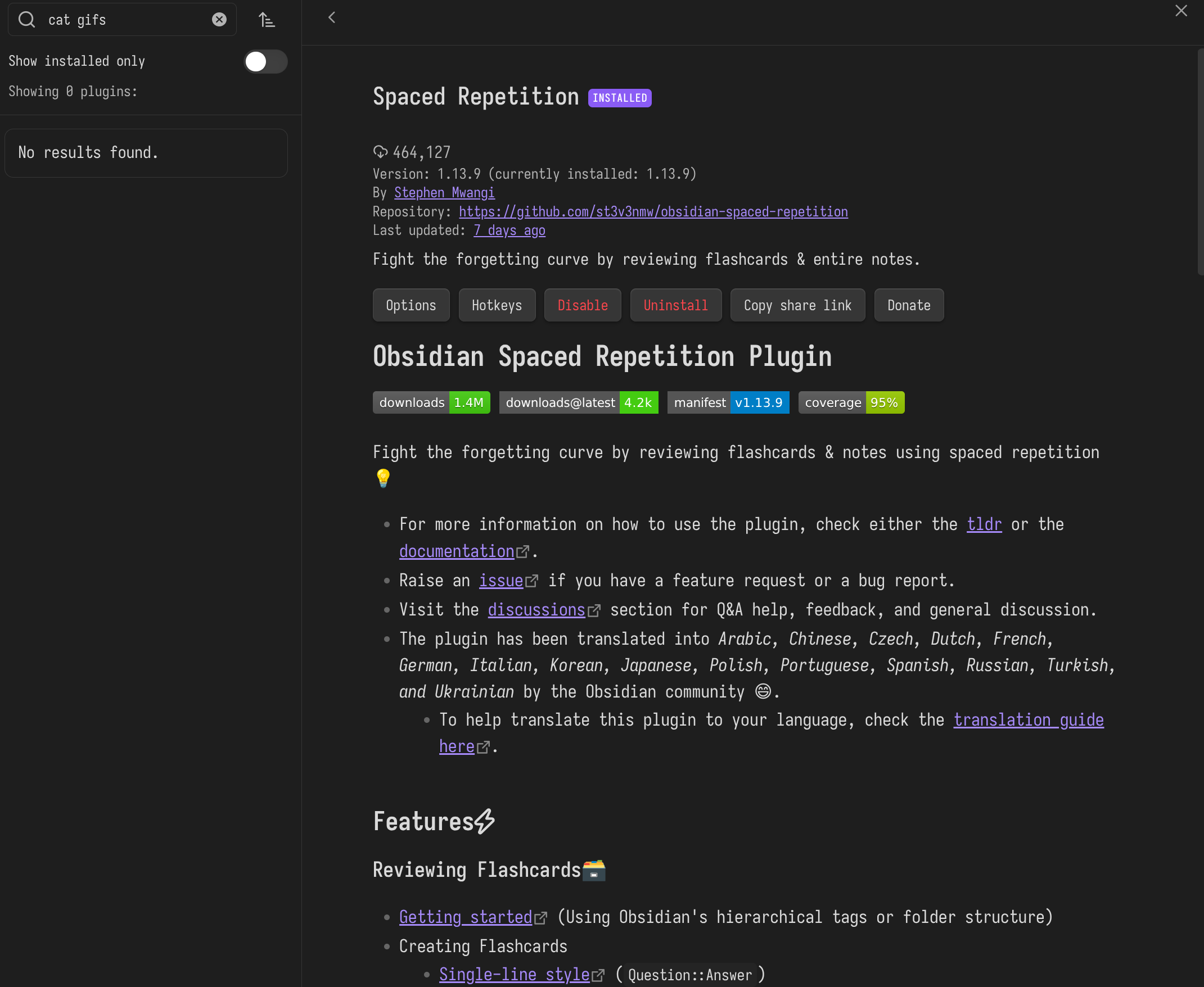Click the downloads@latest 4.2k badge
Screen dimensions: 1204x987
point(579,402)
